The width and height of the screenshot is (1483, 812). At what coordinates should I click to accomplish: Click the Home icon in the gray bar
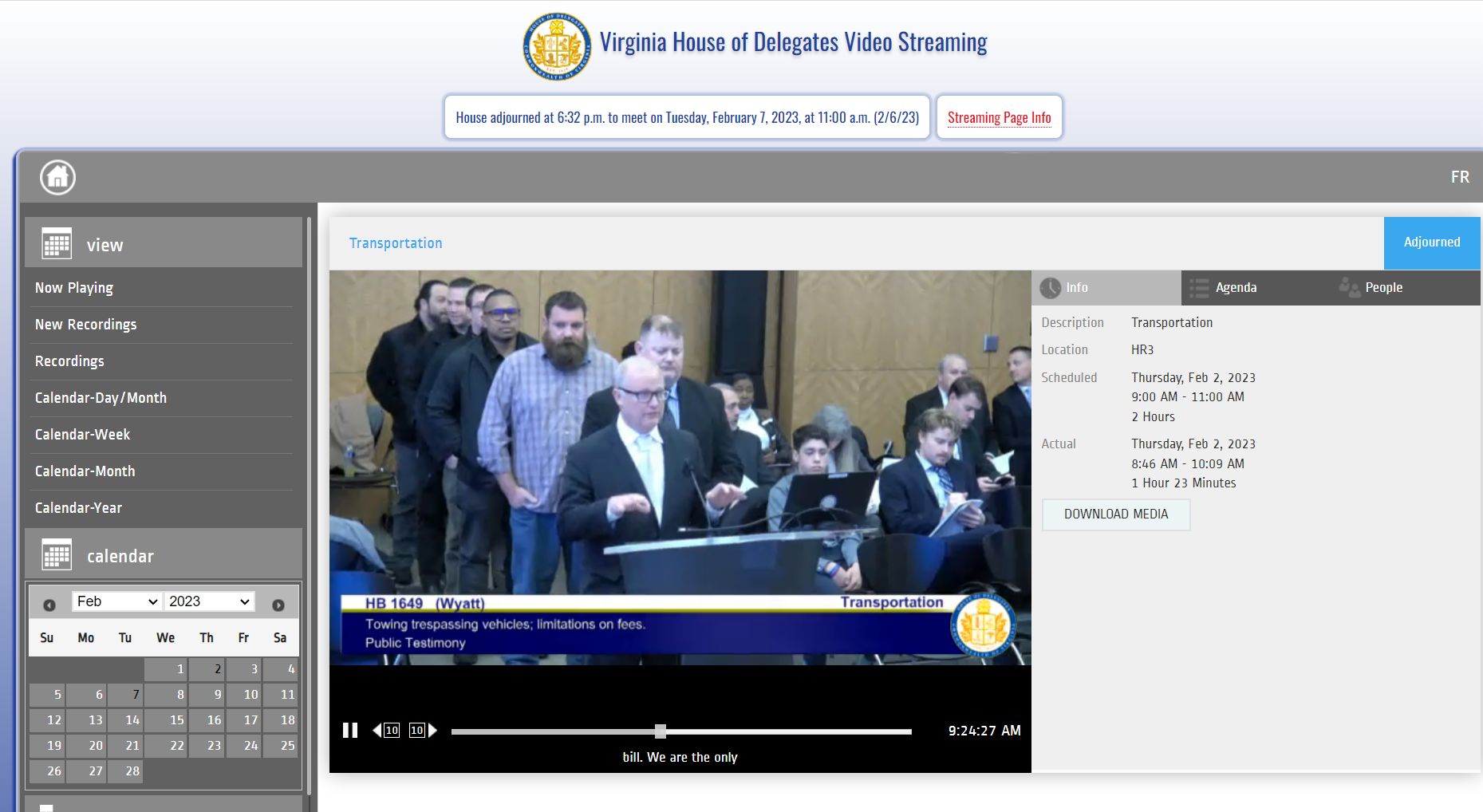coord(58,177)
